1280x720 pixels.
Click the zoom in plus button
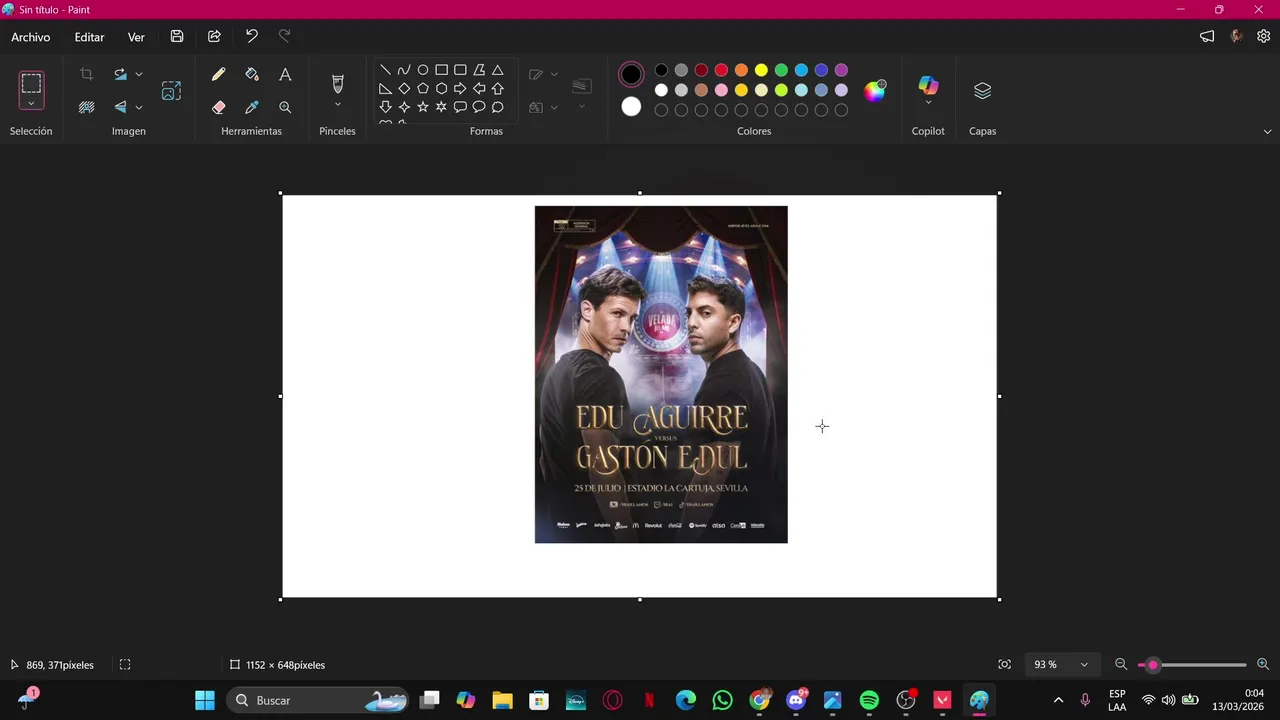[x=1263, y=665]
